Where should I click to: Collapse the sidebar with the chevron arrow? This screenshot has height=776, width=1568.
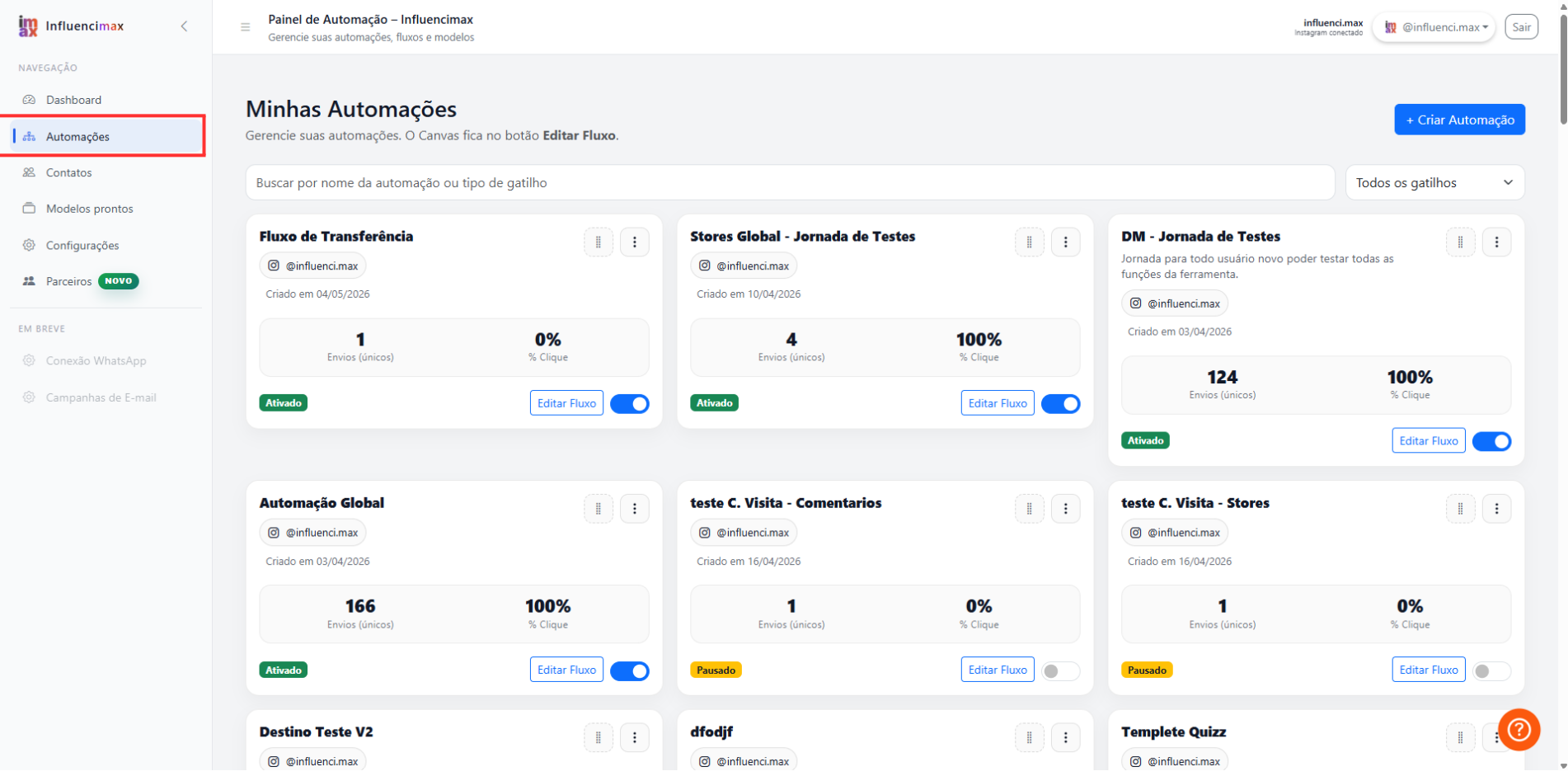pos(184,26)
